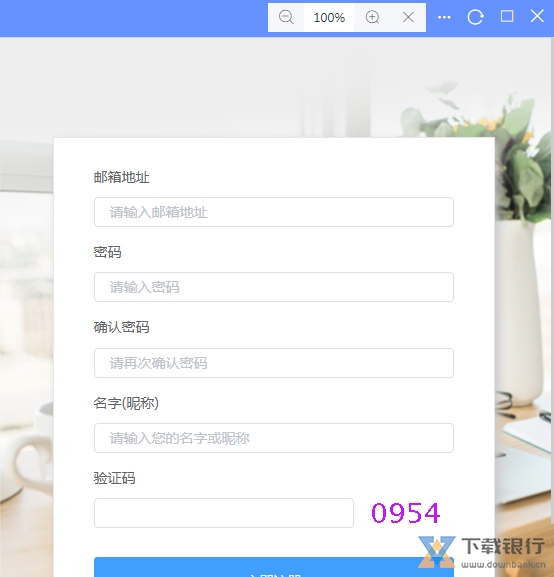Screen dimensions: 554x577
Task: Maximize the window
Action: pos(507,16)
